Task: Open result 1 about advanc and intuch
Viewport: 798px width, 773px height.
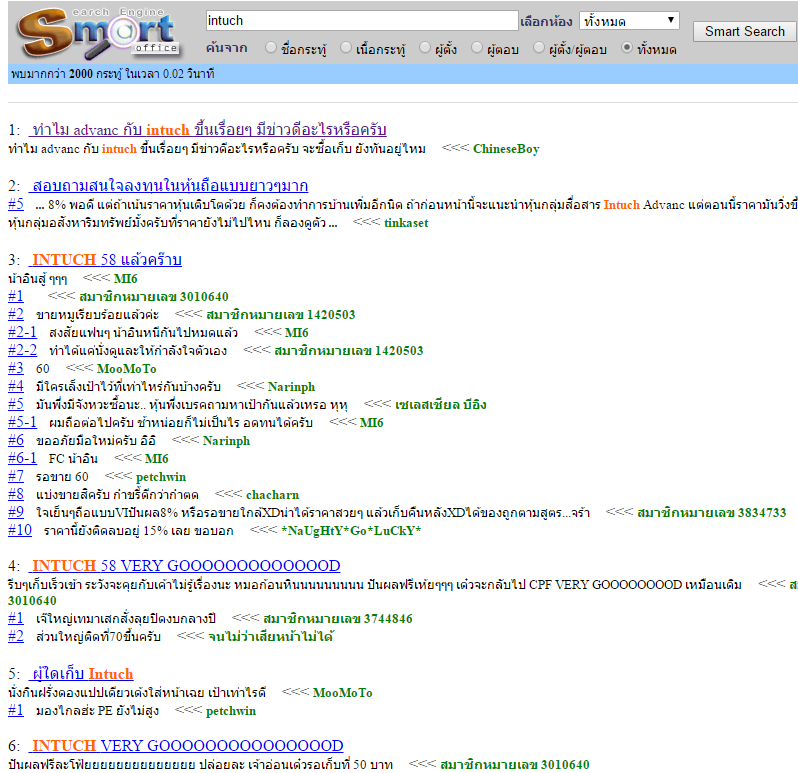Action: click(208, 130)
